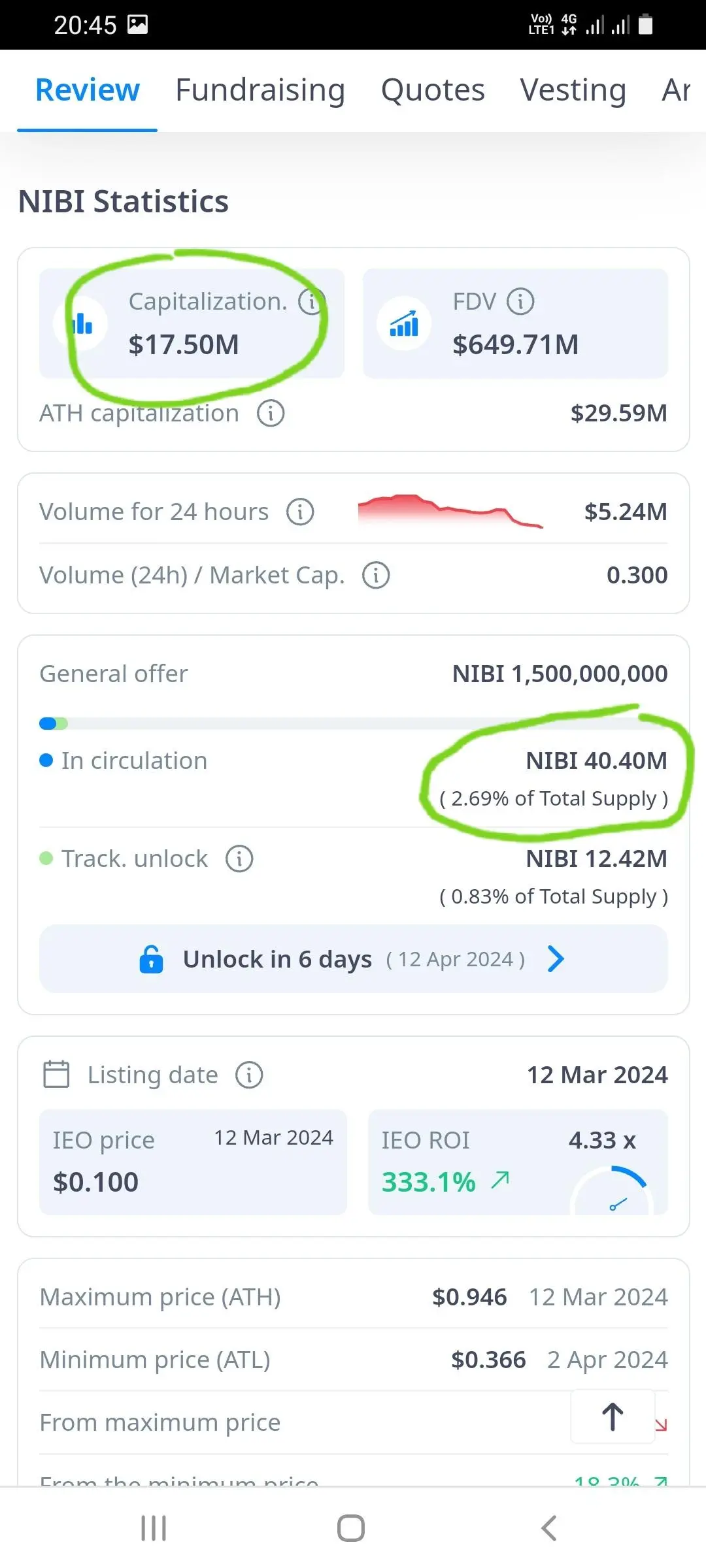Image resolution: width=706 pixels, height=1568 pixels.
Task: Tap the scroll-to-top arrow button
Action: tap(613, 1418)
